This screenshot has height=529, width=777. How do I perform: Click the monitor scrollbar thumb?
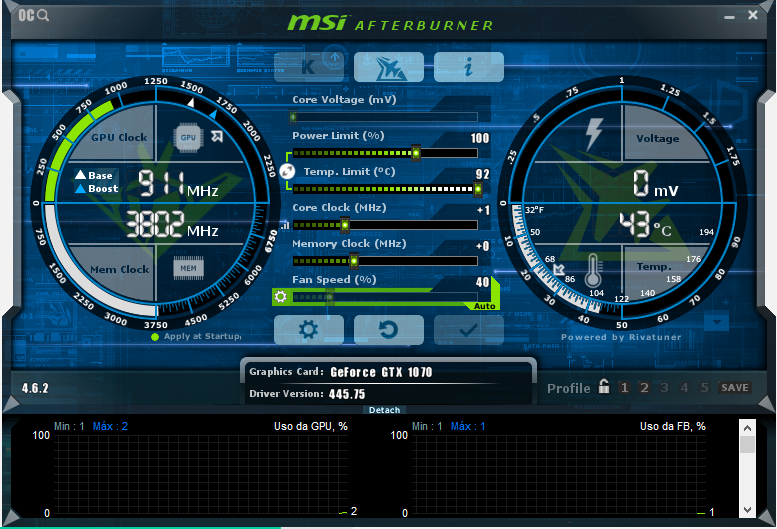point(747,444)
